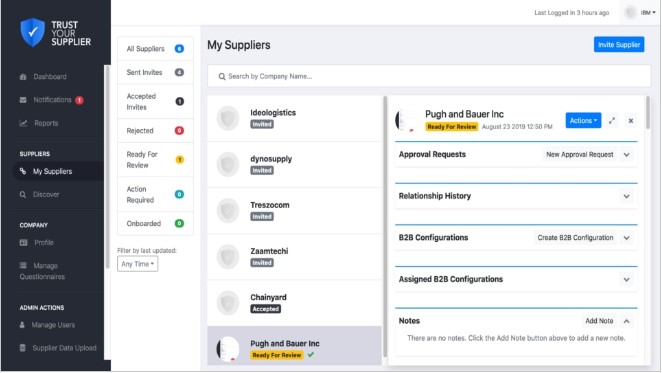This screenshot has width=662, height=373.
Task: Click the detail panel scrollbar
Action: pyautogui.click(x=648, y=112)
